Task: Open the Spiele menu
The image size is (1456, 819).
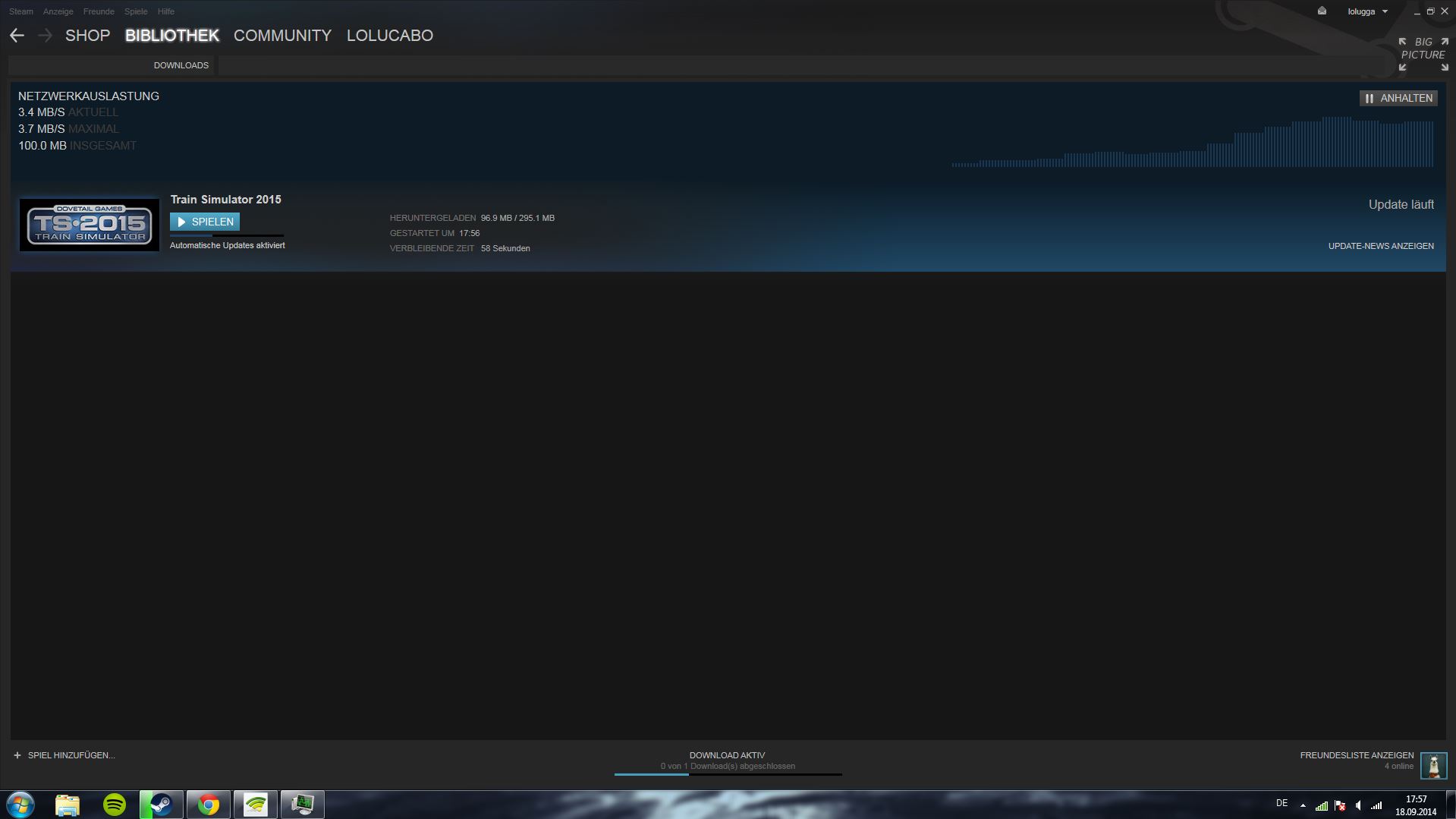Action: click(136, 11)
